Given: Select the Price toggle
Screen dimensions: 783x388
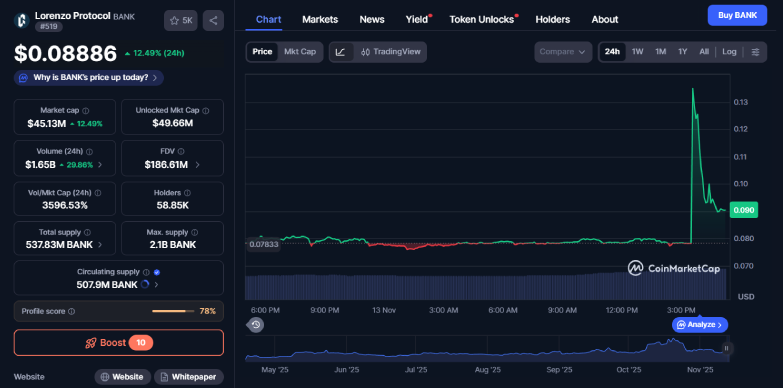Looking at the screenshot, I should tap(262, 52).
